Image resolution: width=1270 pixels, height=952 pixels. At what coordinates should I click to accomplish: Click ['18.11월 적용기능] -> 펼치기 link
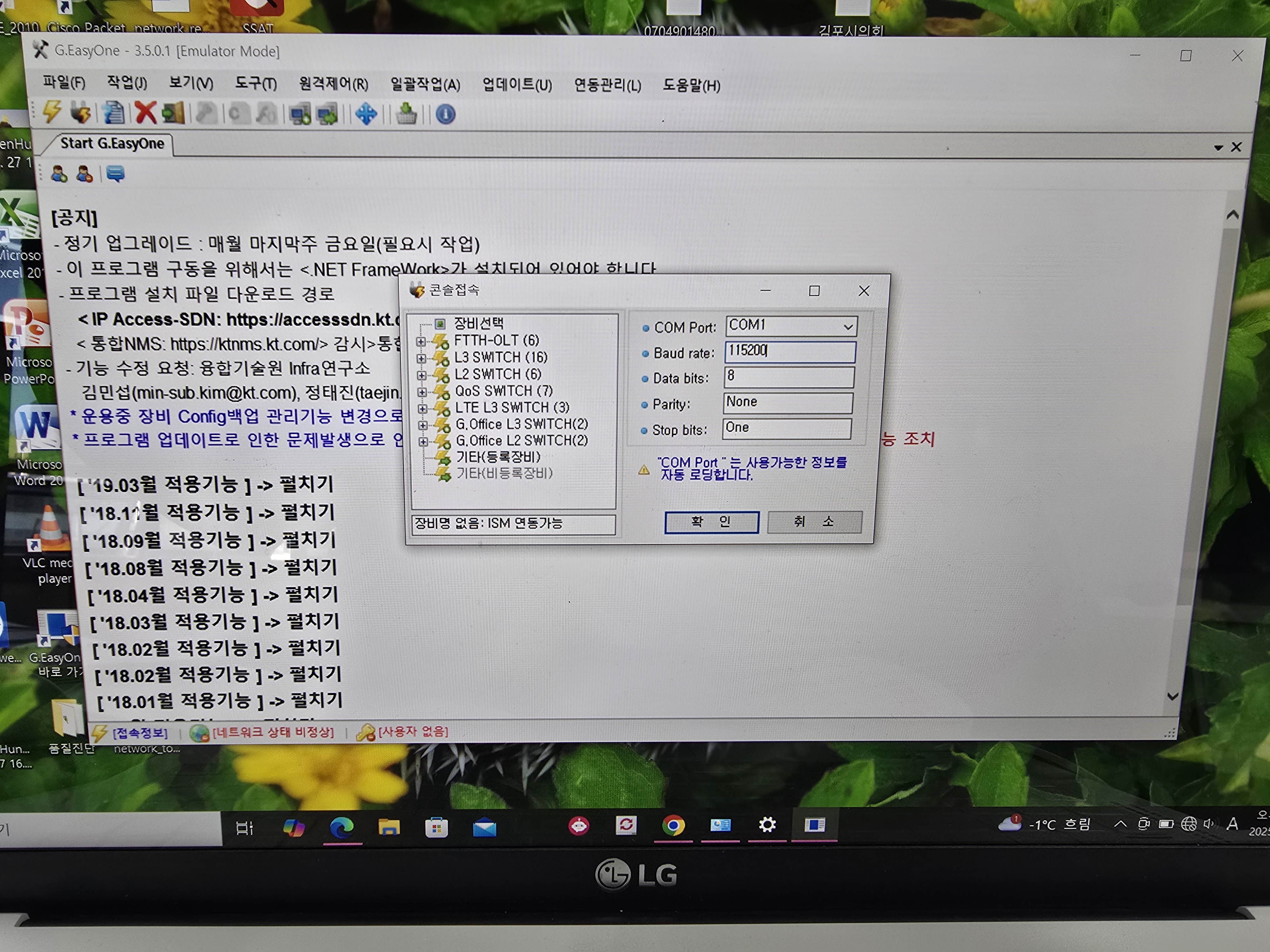[x=207, y=512]
